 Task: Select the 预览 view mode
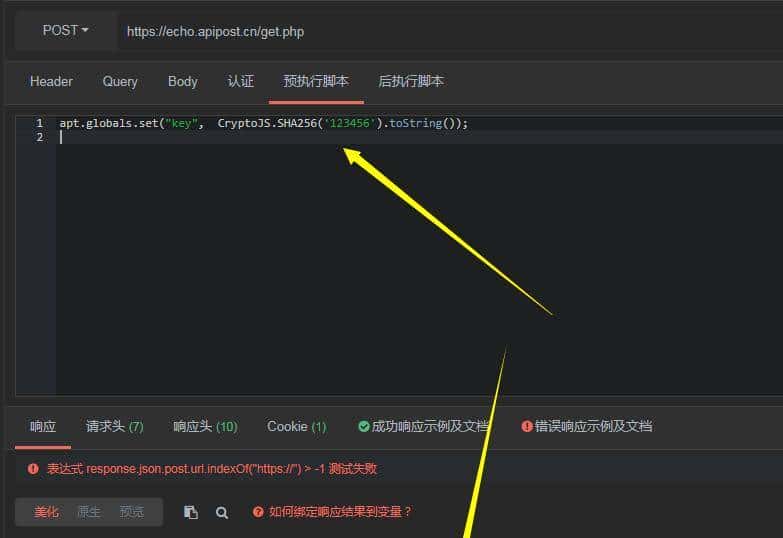point(132,512)
